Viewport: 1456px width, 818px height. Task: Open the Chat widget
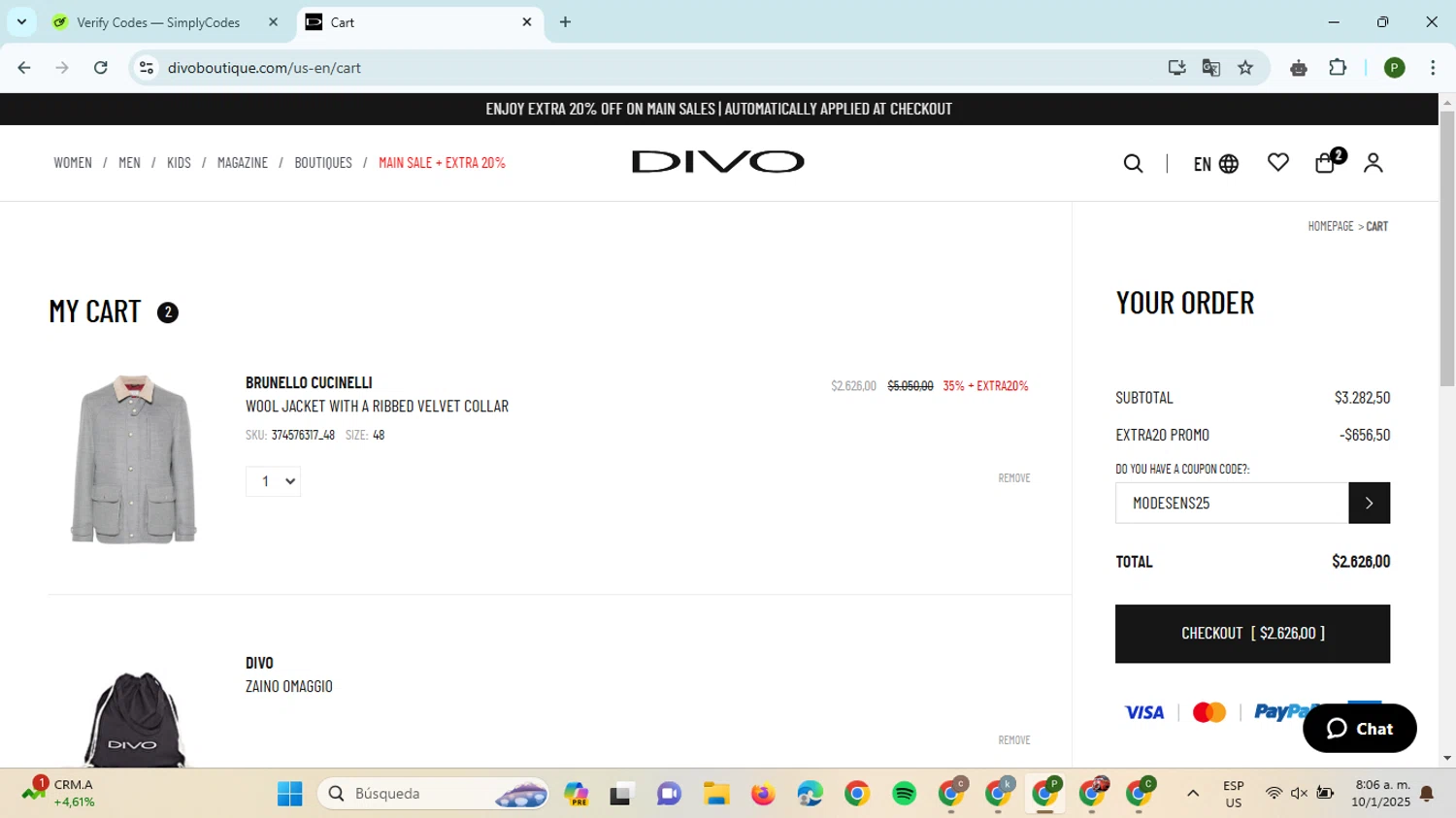[x=1359, y=728]
